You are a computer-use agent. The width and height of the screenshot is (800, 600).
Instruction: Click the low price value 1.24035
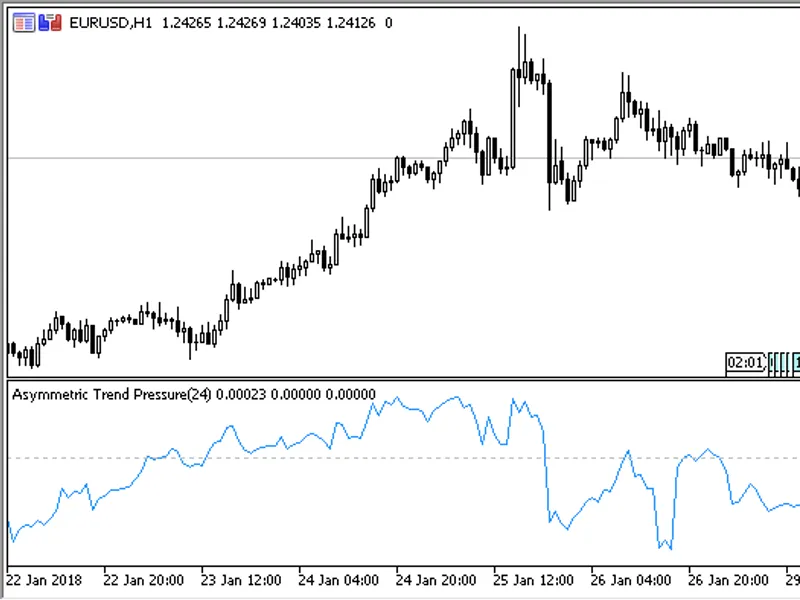pos(296,23)
